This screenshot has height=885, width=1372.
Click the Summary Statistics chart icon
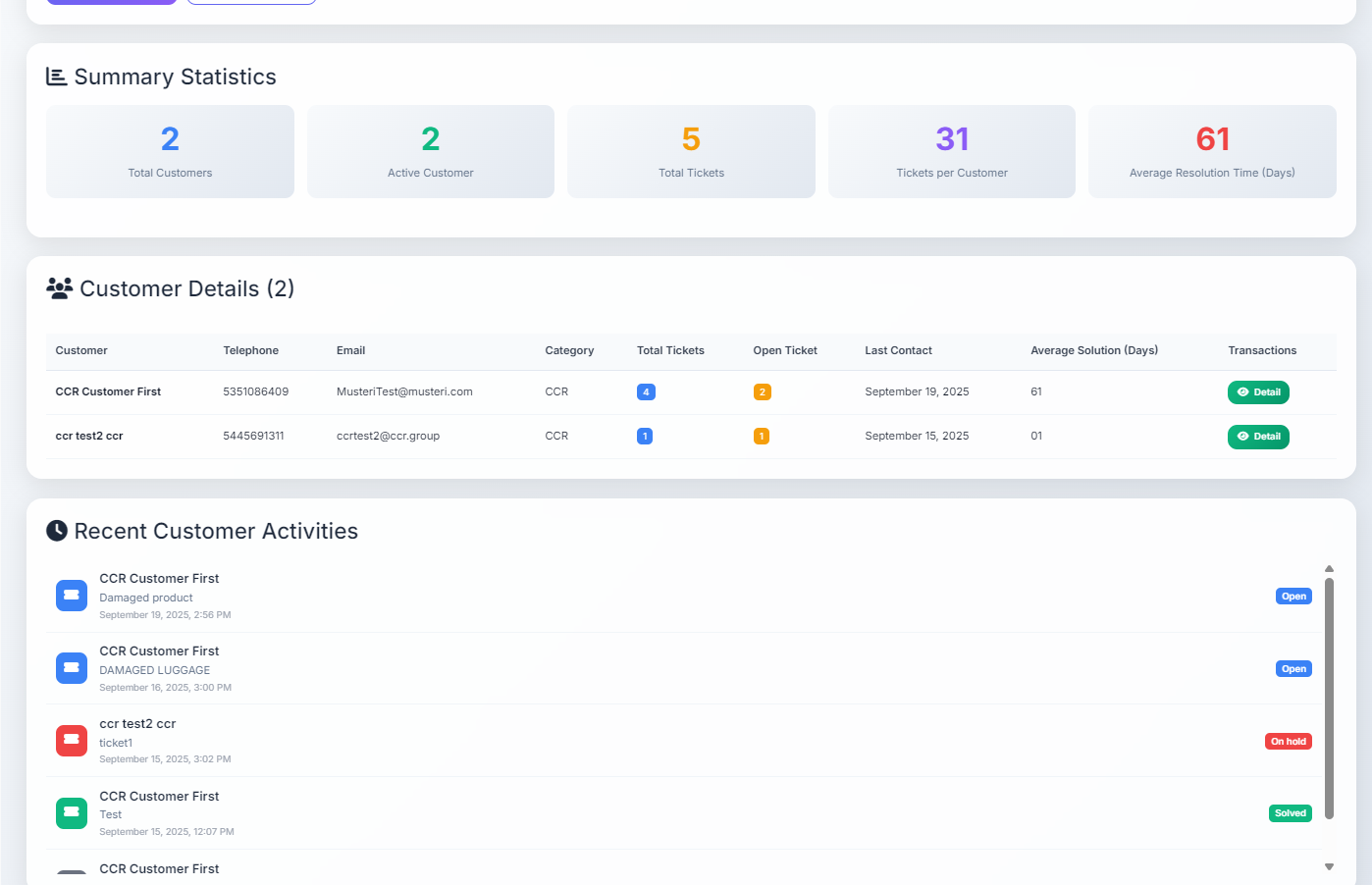57,77
